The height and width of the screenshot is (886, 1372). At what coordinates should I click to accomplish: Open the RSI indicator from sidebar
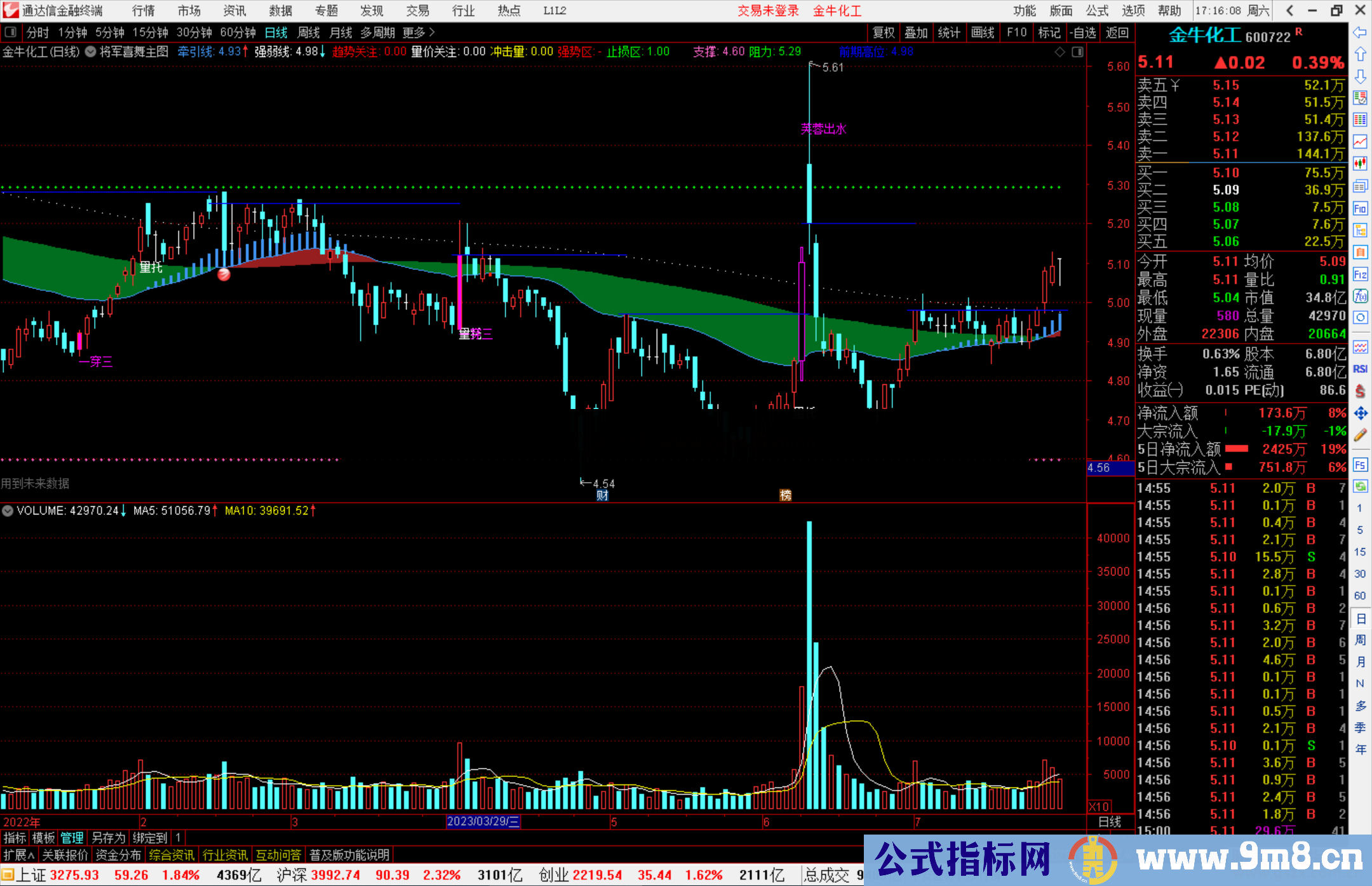(x=1360, y=369)
